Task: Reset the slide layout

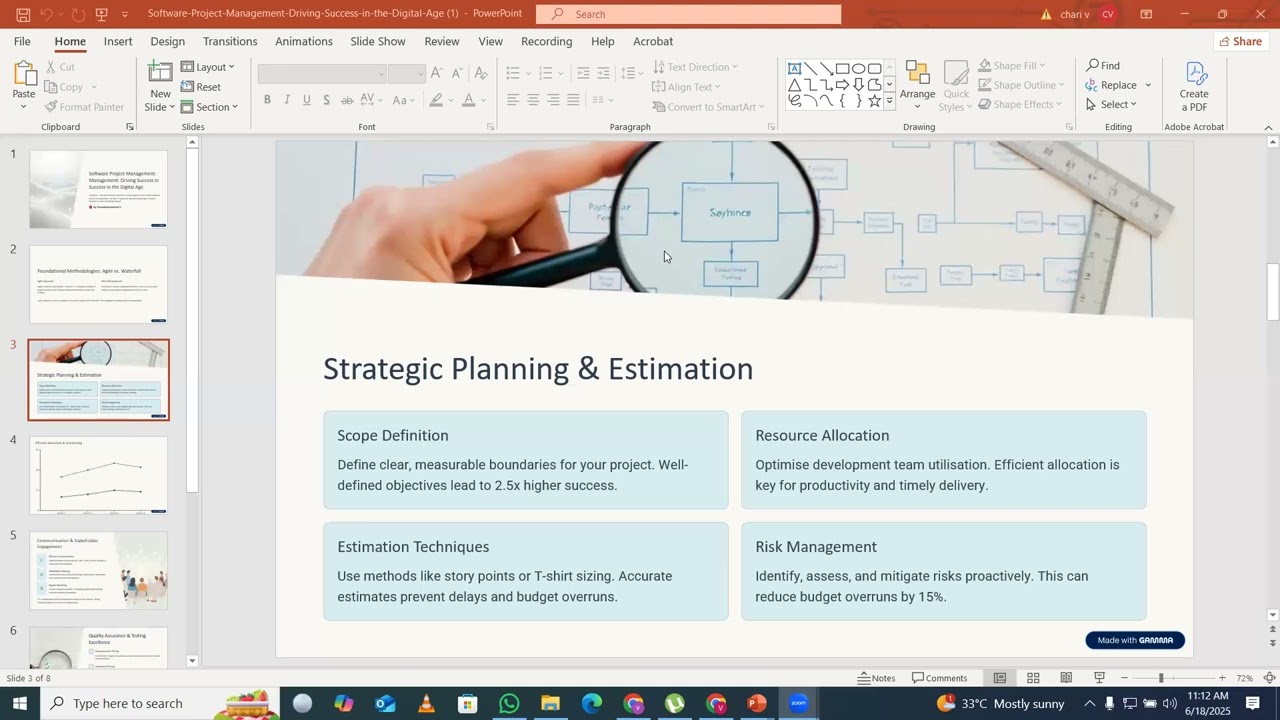Action: coord(201,87)
